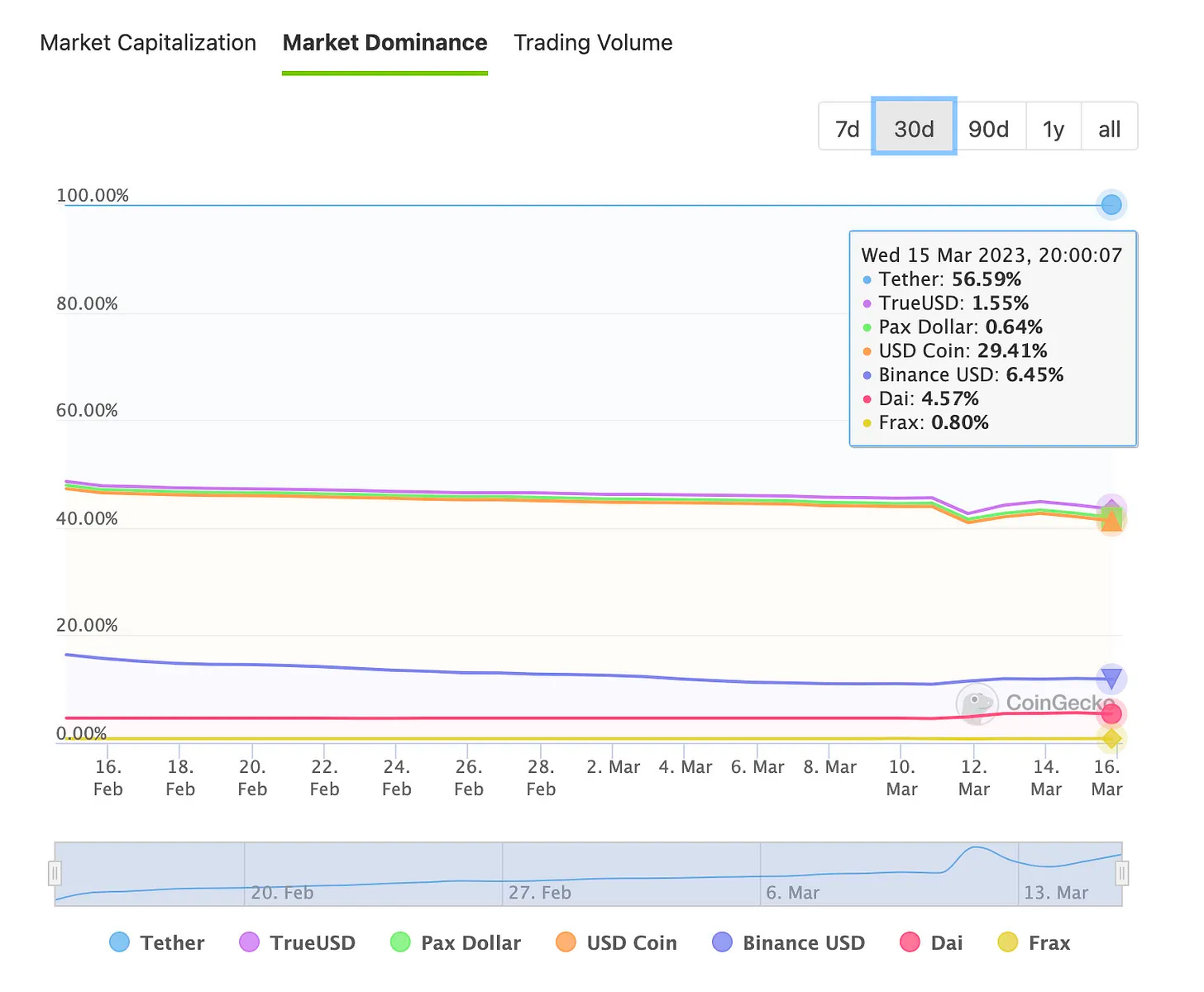This screenshot has width=1204, height=992.
Task: Toggle TrueUSD series in legend
Action: coord(297,942)
